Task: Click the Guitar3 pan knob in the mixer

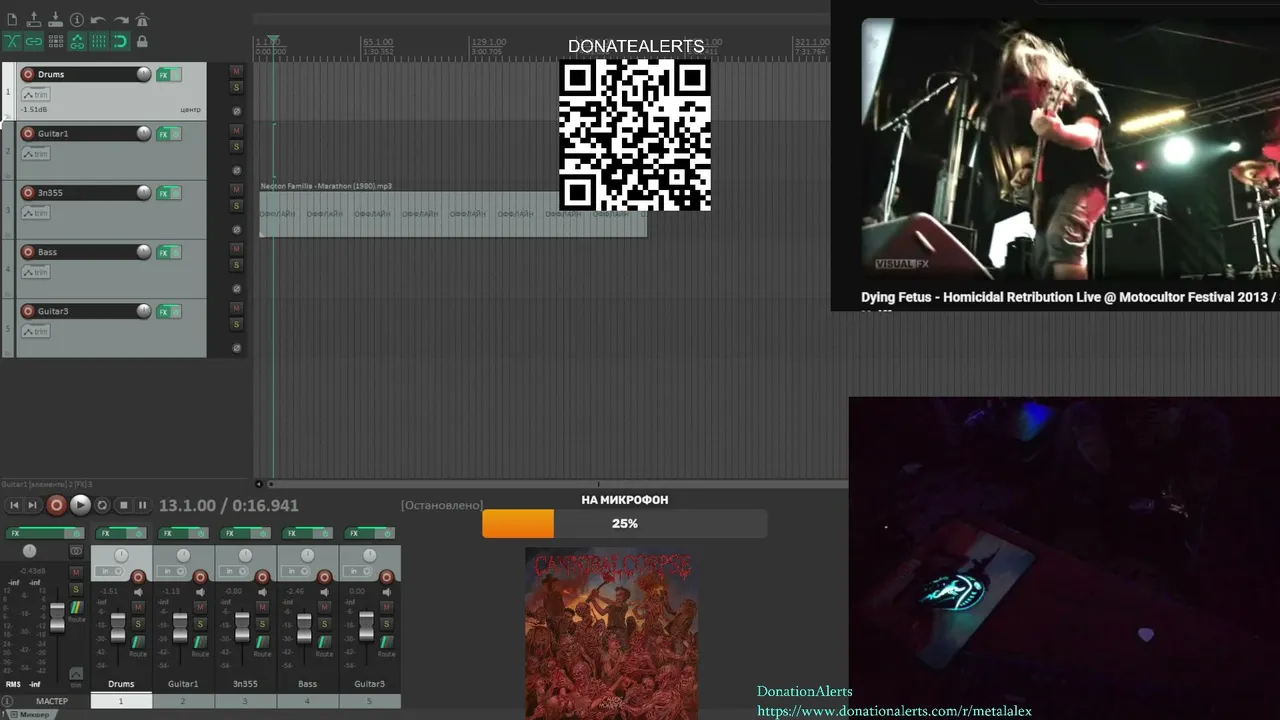Action: click(x=369, y=555)
